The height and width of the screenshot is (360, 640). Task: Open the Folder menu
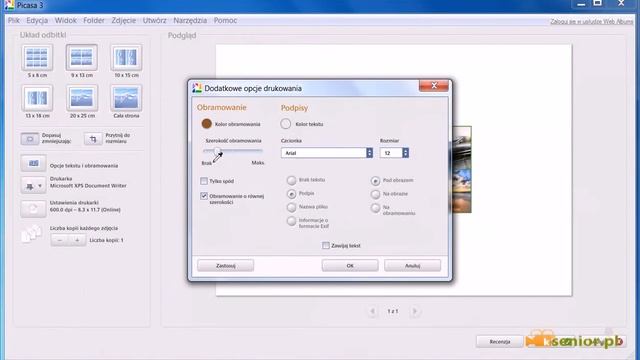click(x=94, y=20)
